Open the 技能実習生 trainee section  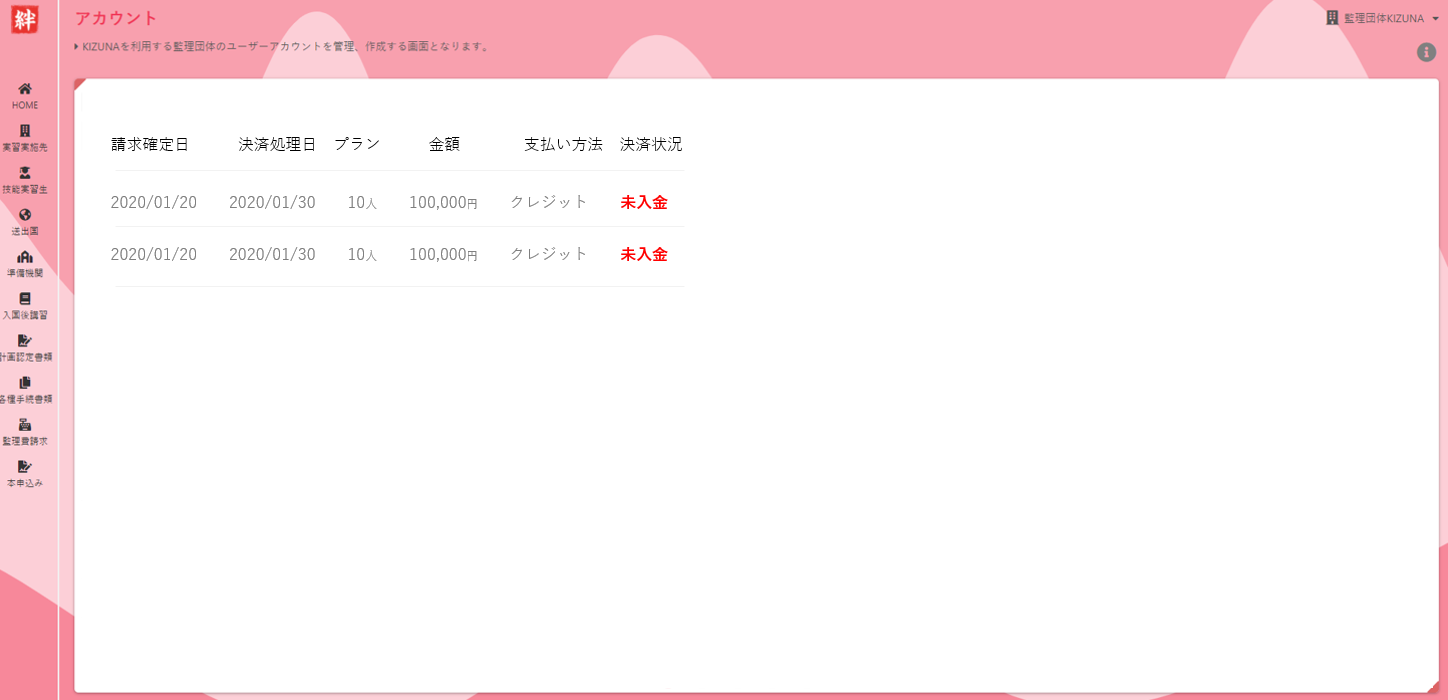point(25,180)
